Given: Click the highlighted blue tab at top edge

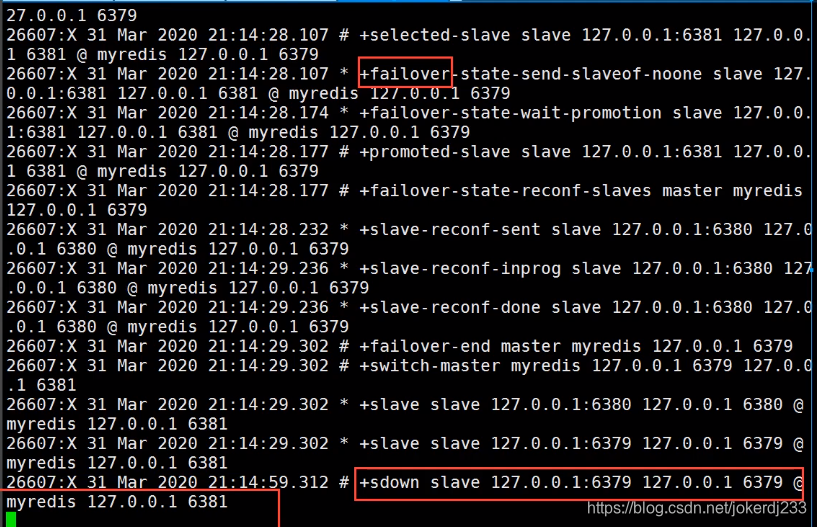Looking at the screenshot, I should 393,1.
